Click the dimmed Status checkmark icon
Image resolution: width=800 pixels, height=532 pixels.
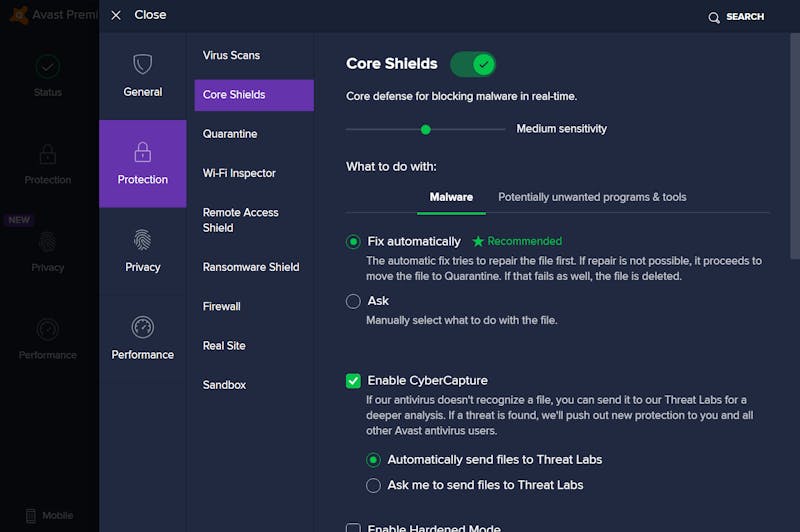(x=47, y=66)
